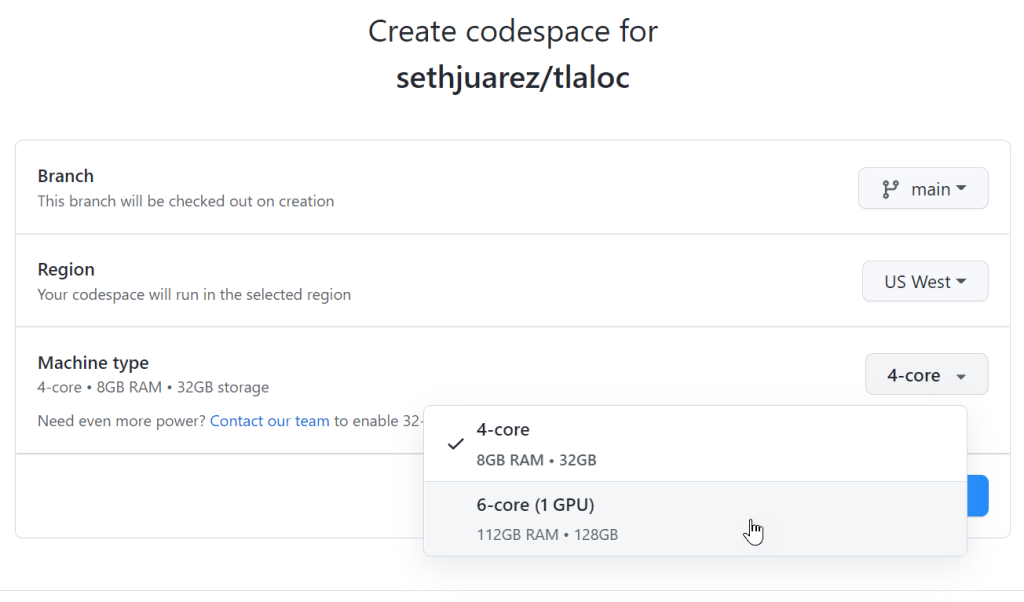Image resolution: width=1024 pixels, height=602 pixels.
Task: Click the Create codespace for heading
Action: click(x=512, y=31)
